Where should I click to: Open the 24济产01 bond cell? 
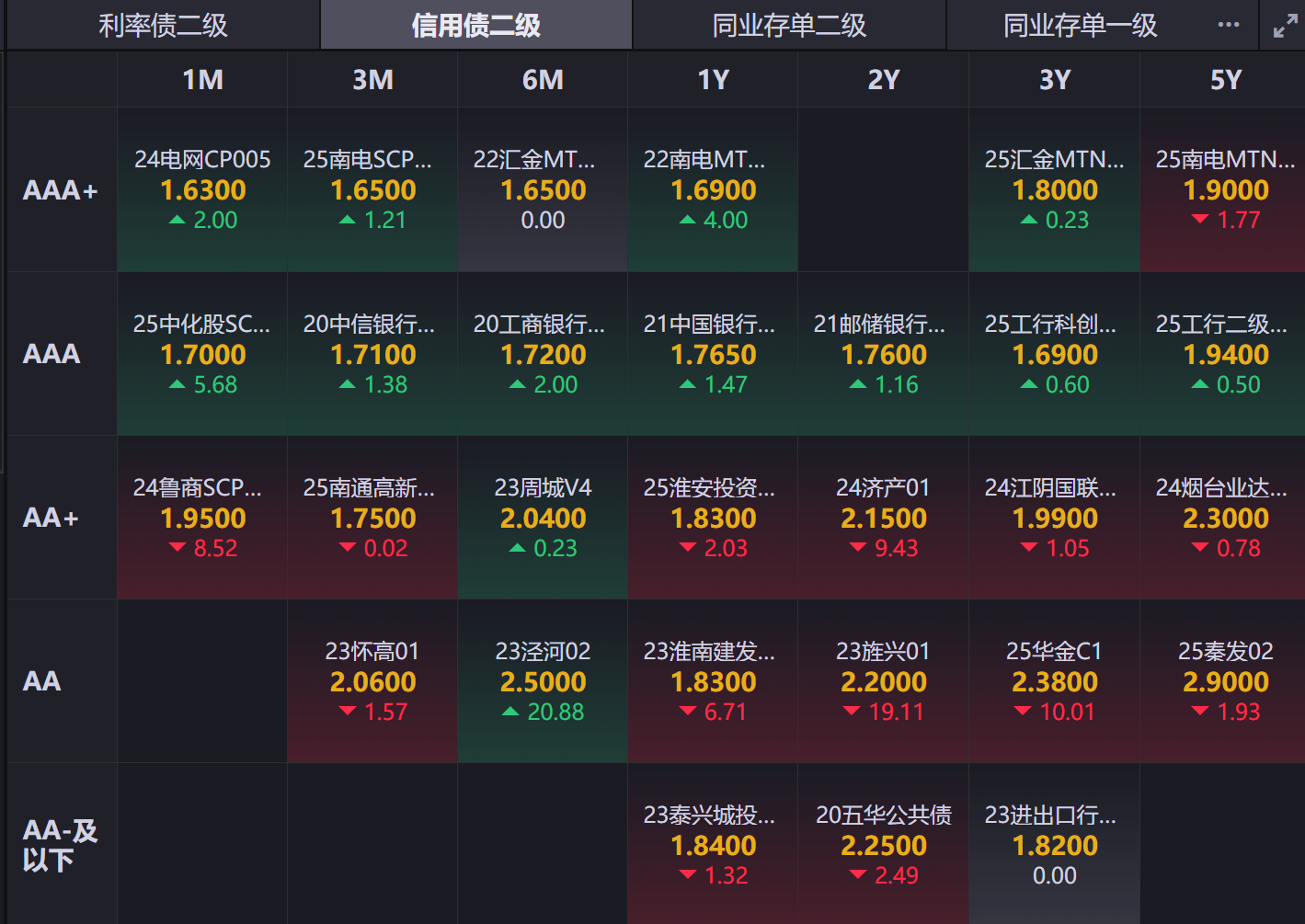(x=883, y=518)
